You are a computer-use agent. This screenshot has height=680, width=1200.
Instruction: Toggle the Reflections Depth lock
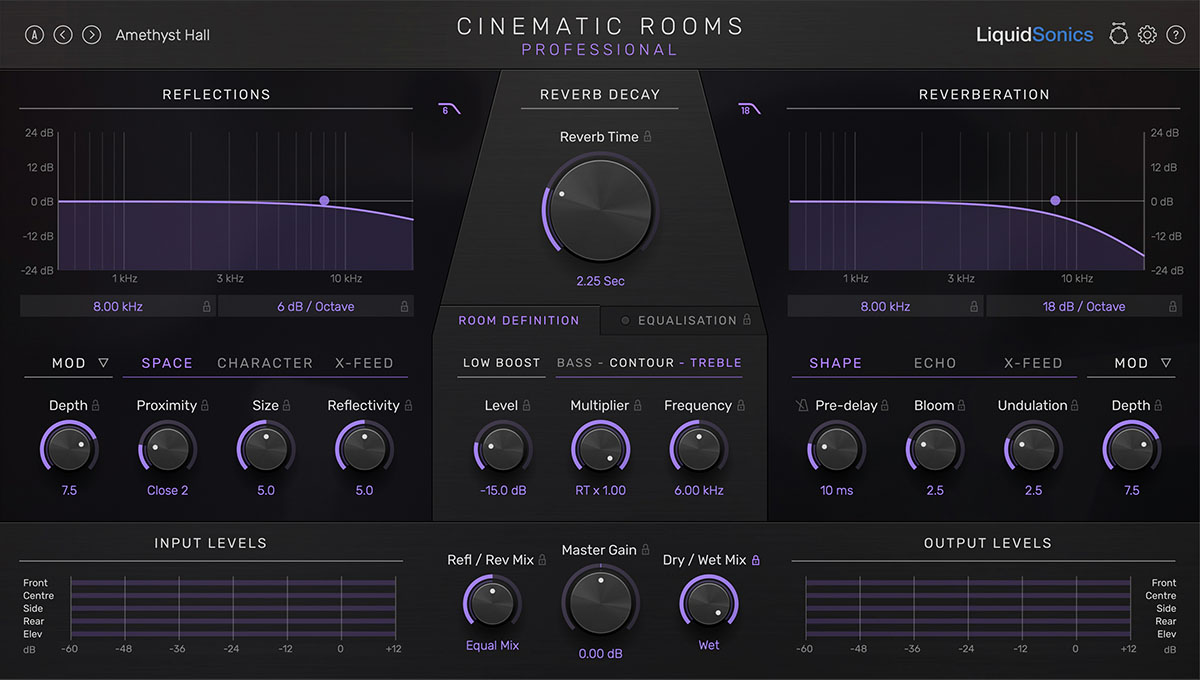click(x=96, y=405)
